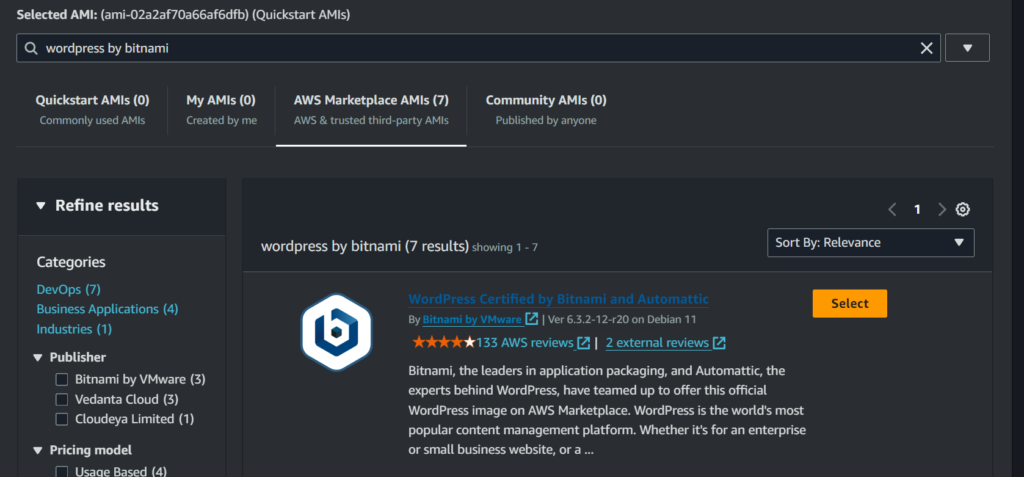Open the Sort By: Relevance dropdown
Image resolution: width=1024 pixels, height=477 pixels.
(x=871, y=242)
